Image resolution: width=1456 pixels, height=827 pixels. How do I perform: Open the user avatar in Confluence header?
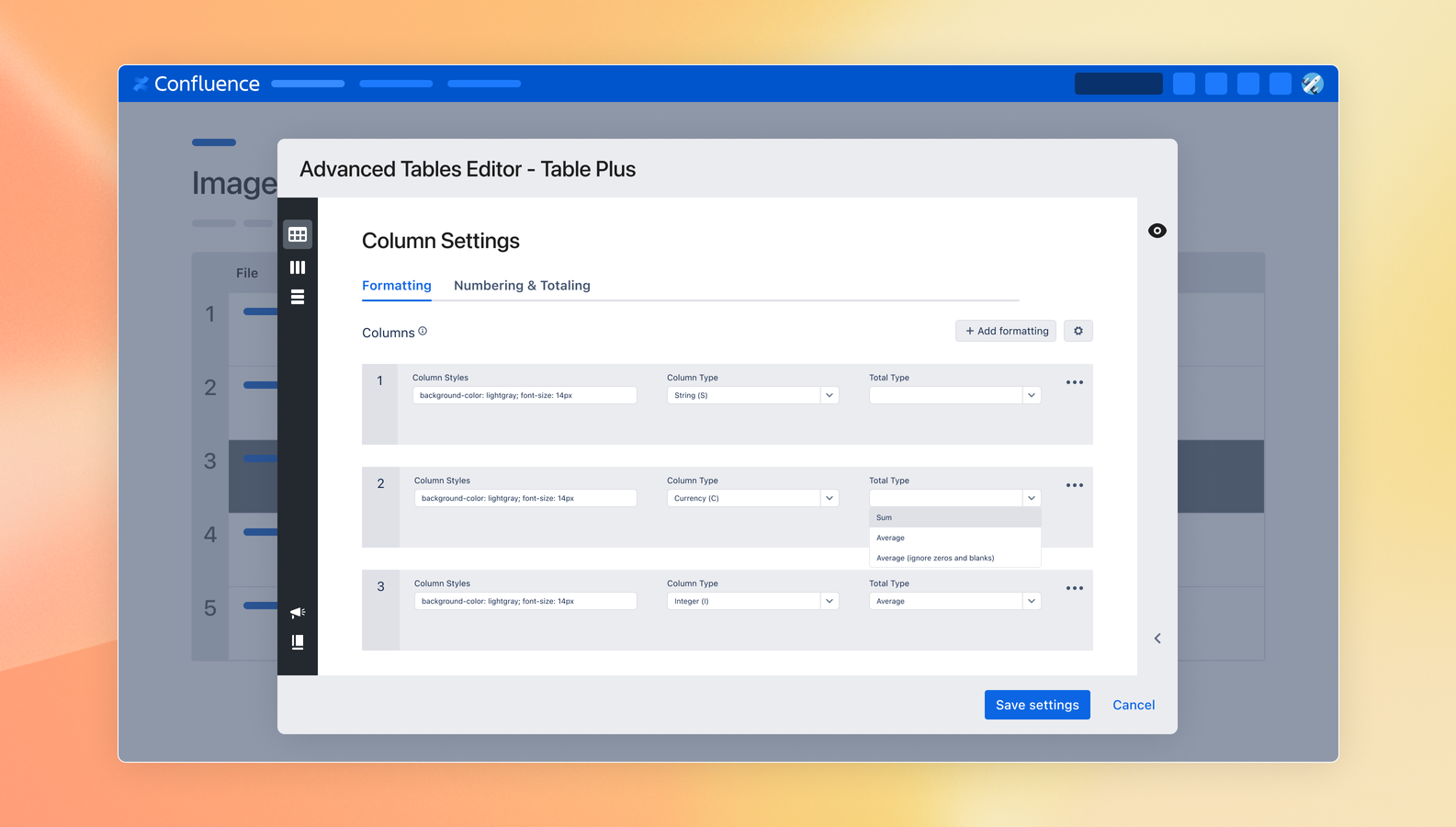[x=1313, y=84]
